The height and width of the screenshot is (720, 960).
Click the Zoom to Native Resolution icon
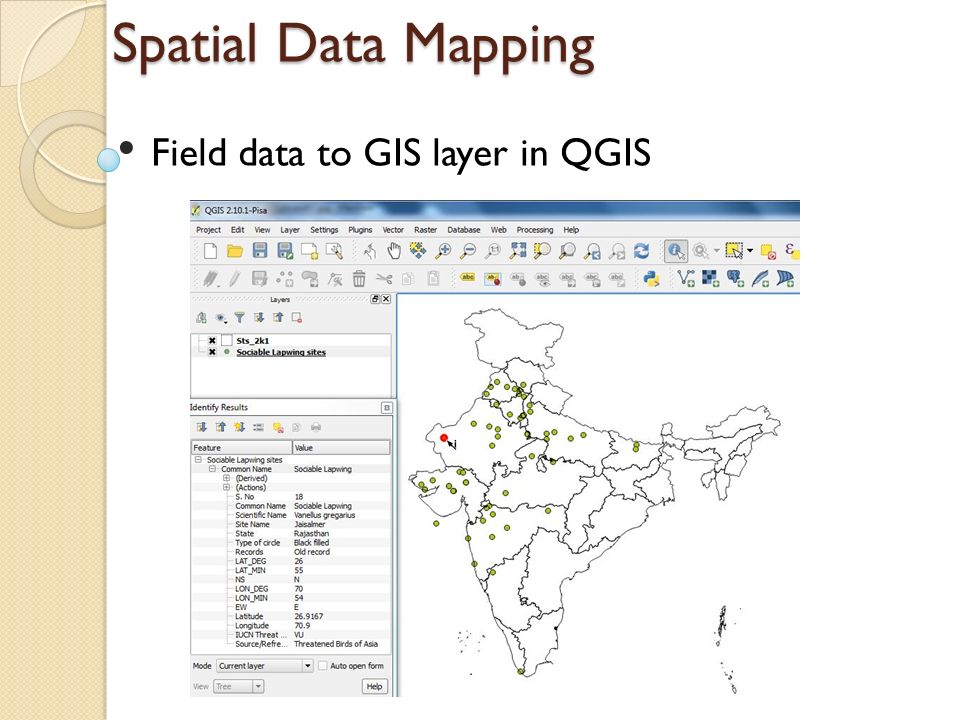493,250
